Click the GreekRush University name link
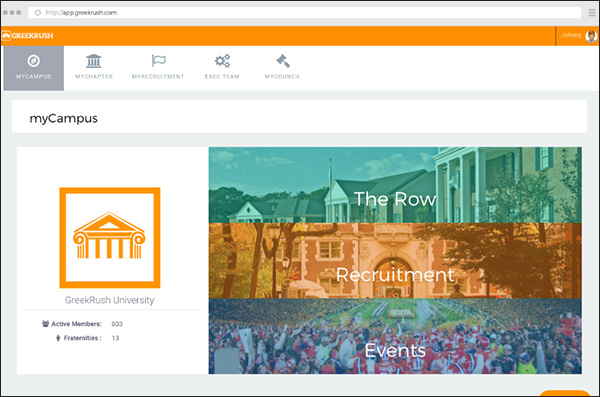 [x=109, y=300]
